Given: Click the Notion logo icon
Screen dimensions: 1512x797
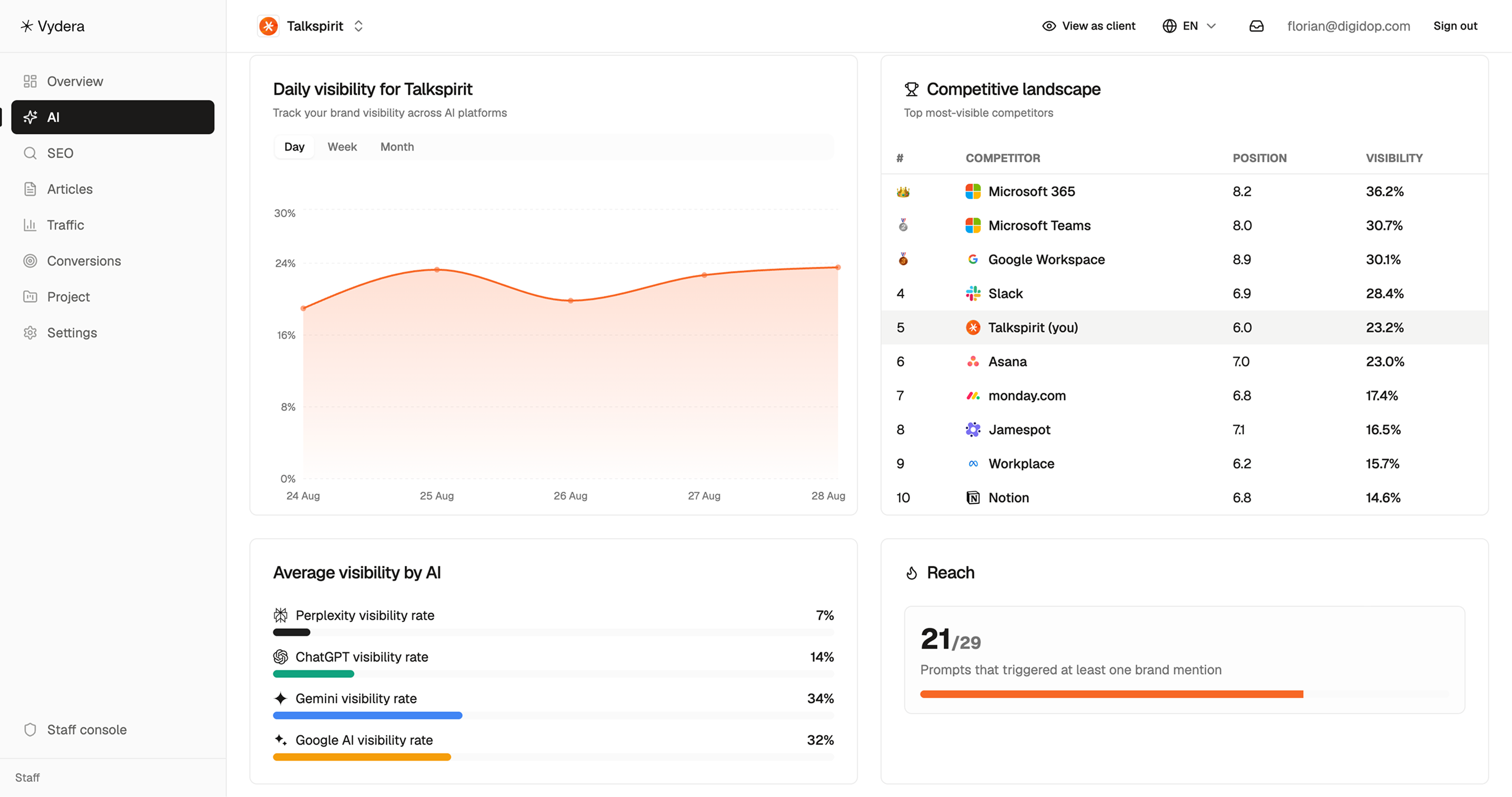Looking at the screenshot, I should pos(973,497).
